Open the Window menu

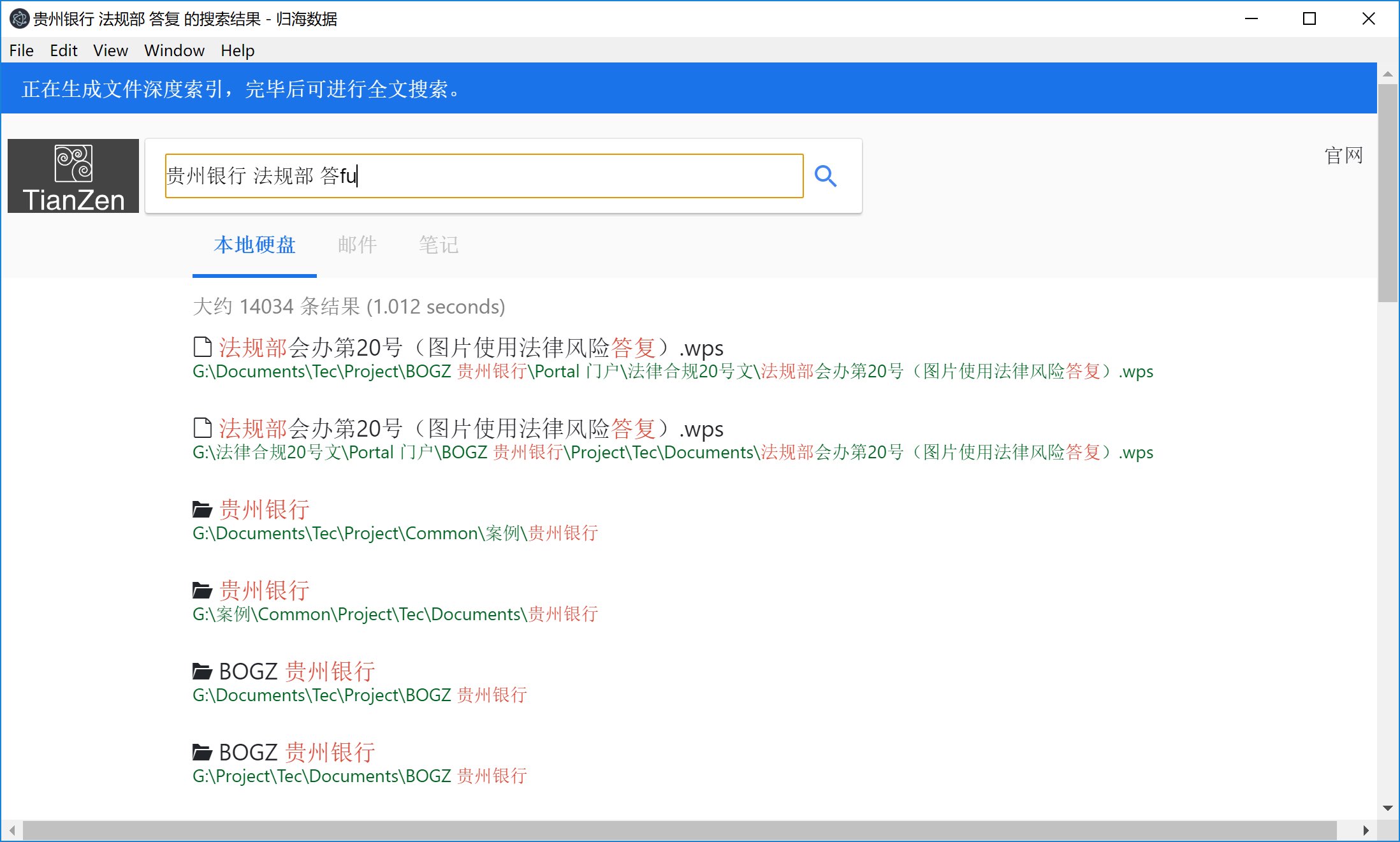174,50
